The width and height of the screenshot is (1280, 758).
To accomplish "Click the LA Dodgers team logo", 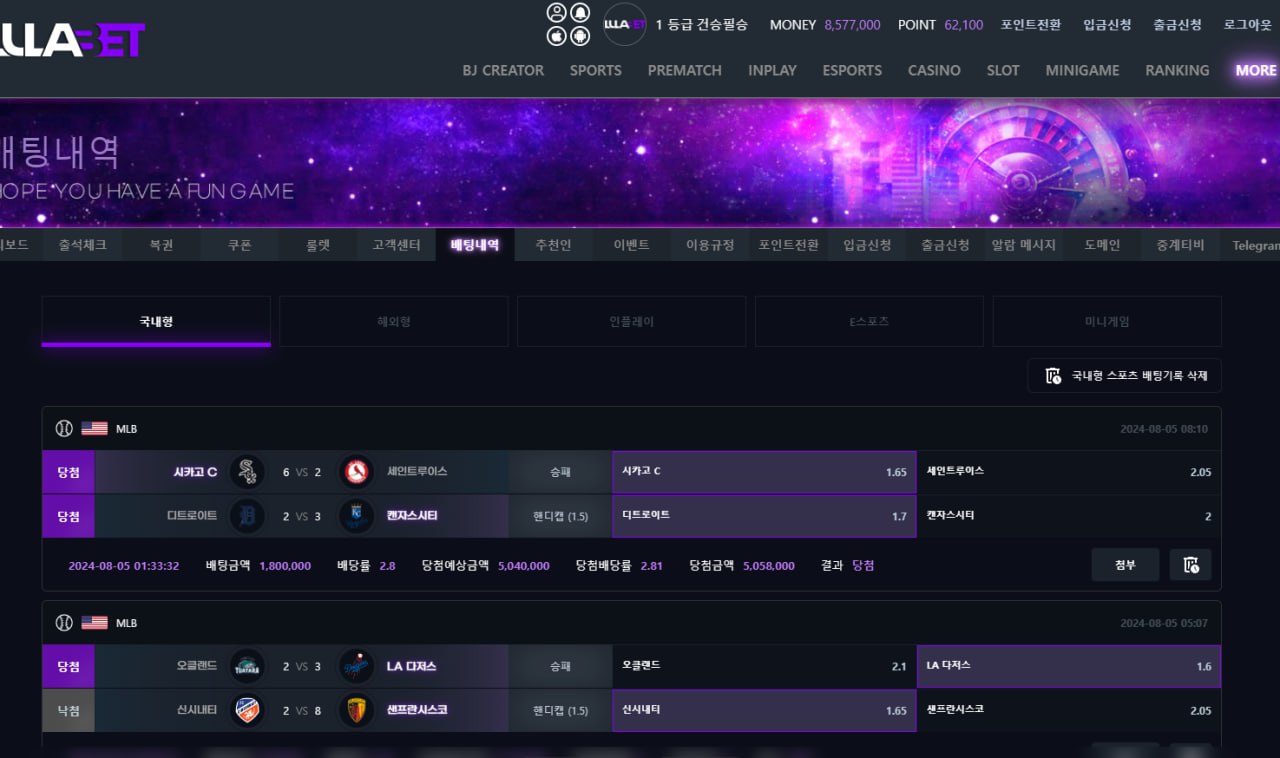I will click(356, 666).
